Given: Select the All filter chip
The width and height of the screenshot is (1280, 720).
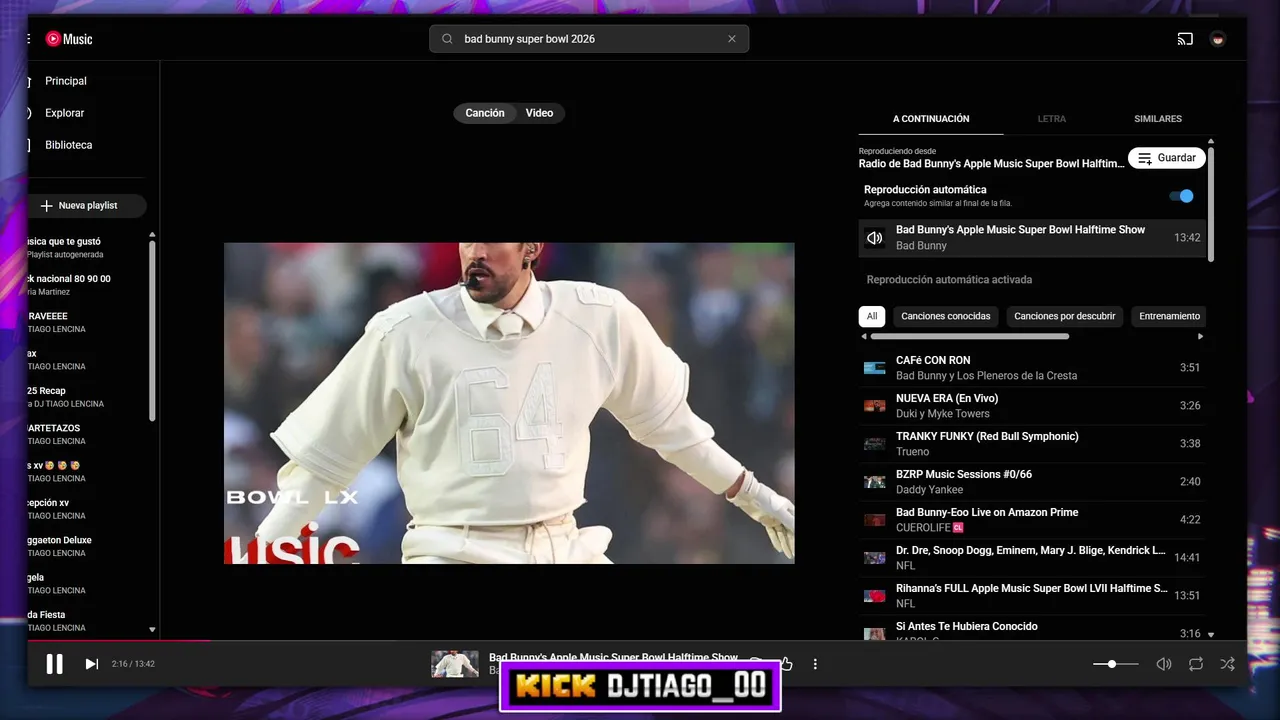Looking at the screenshot, I should [872, 316].
